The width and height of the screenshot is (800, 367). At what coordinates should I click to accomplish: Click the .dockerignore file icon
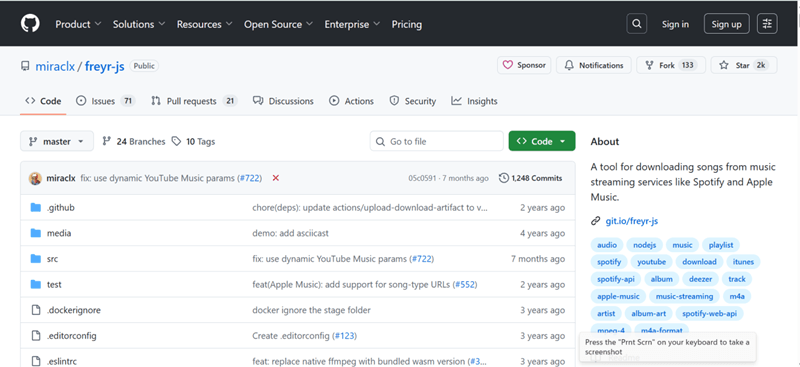click(x=35, y=310)
